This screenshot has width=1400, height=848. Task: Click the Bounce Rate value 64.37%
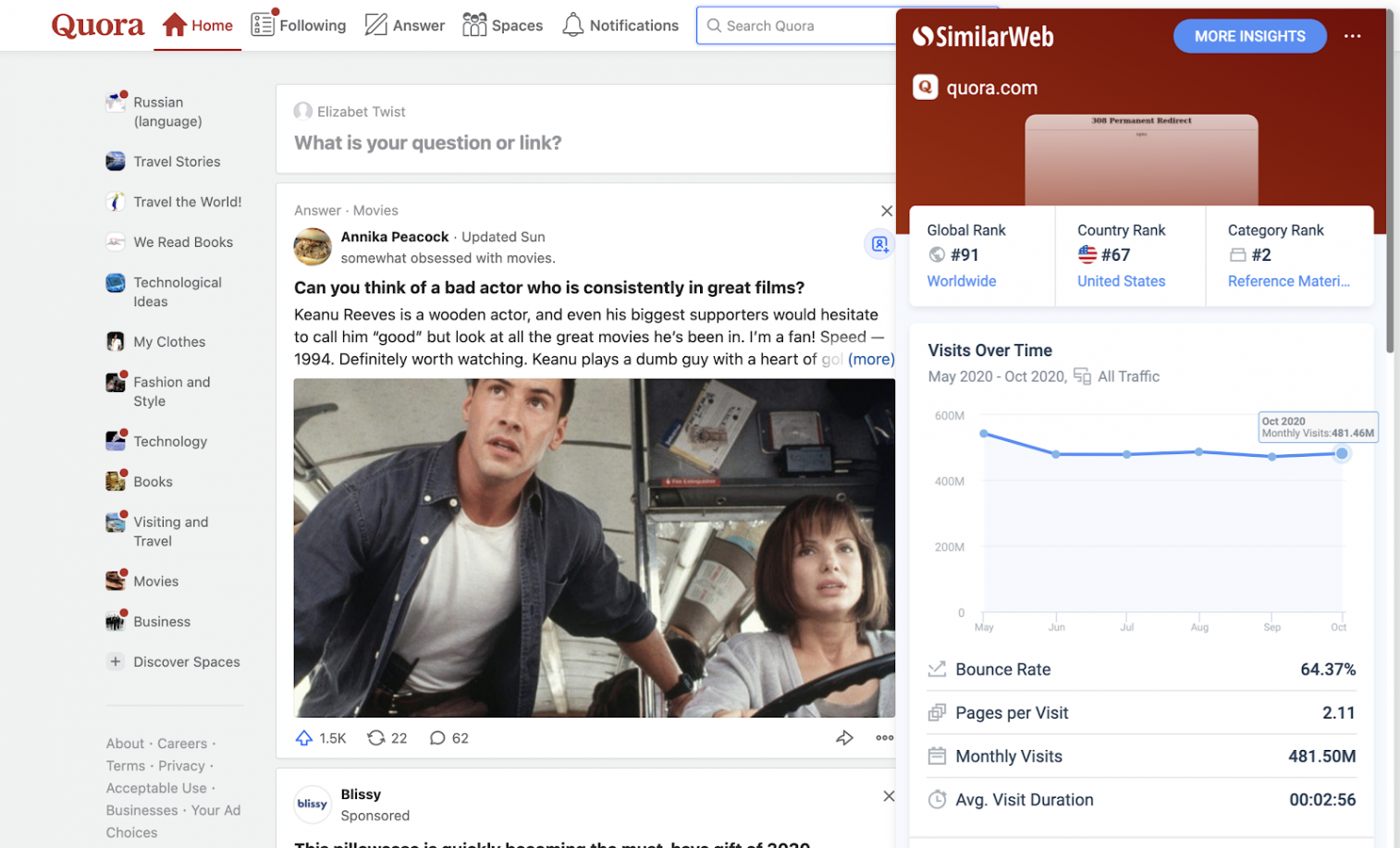point(1328,670)
